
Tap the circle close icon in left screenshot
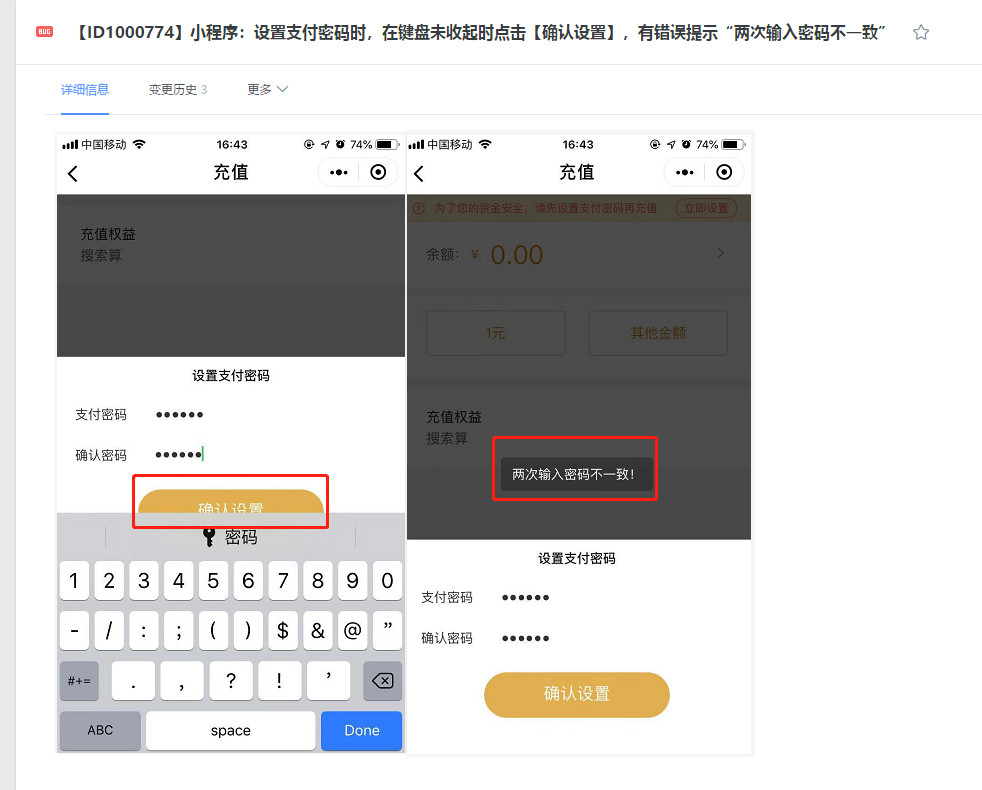[378, 172]
